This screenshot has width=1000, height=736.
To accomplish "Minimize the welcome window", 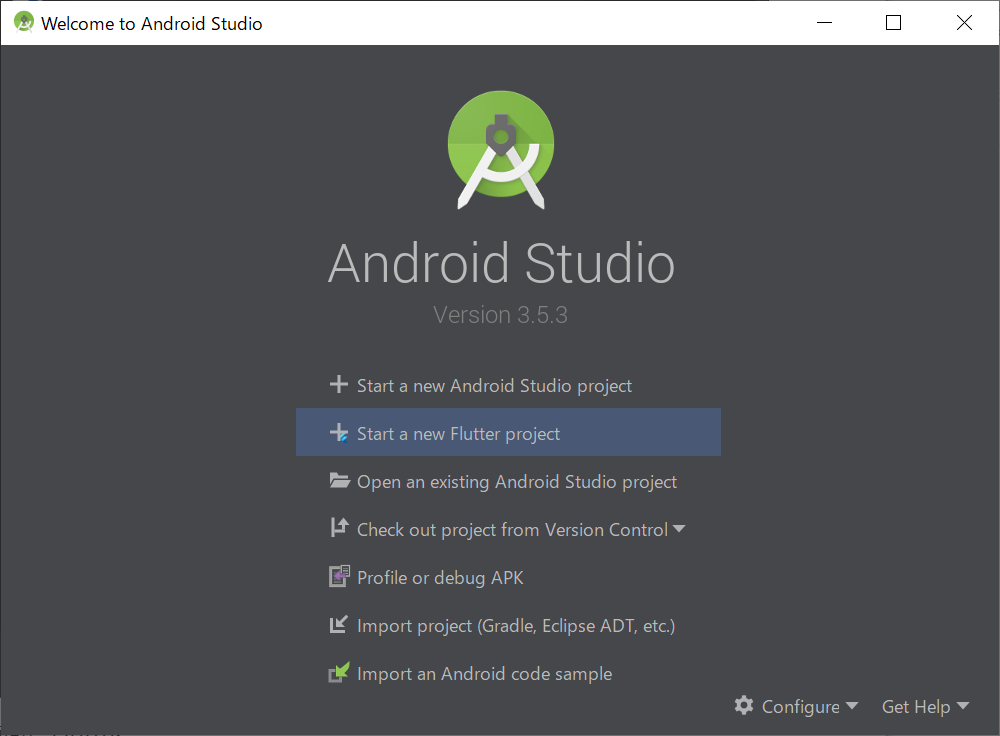I will [x=825, y=23].
